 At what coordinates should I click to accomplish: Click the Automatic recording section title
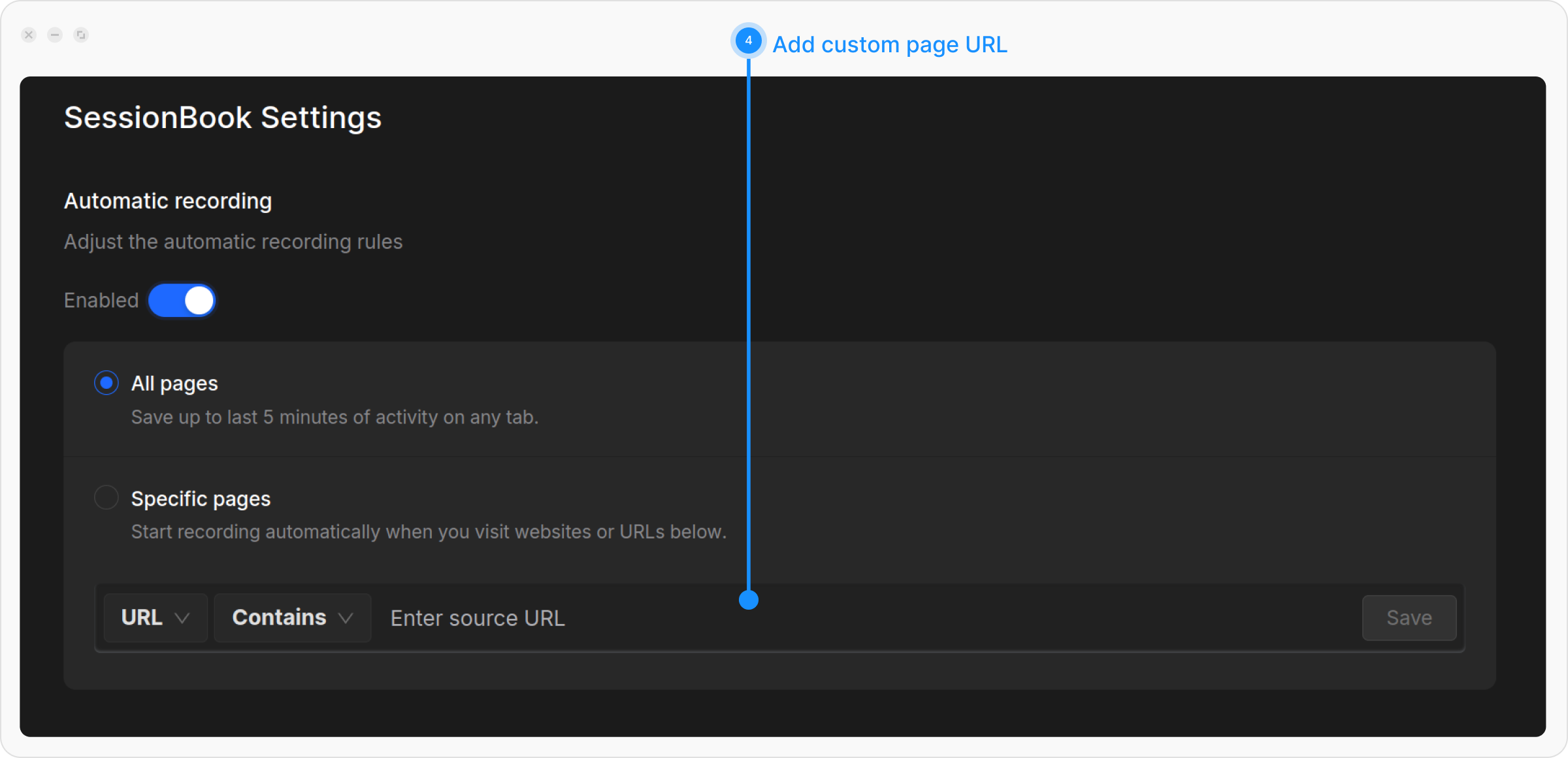pos(168,201)
